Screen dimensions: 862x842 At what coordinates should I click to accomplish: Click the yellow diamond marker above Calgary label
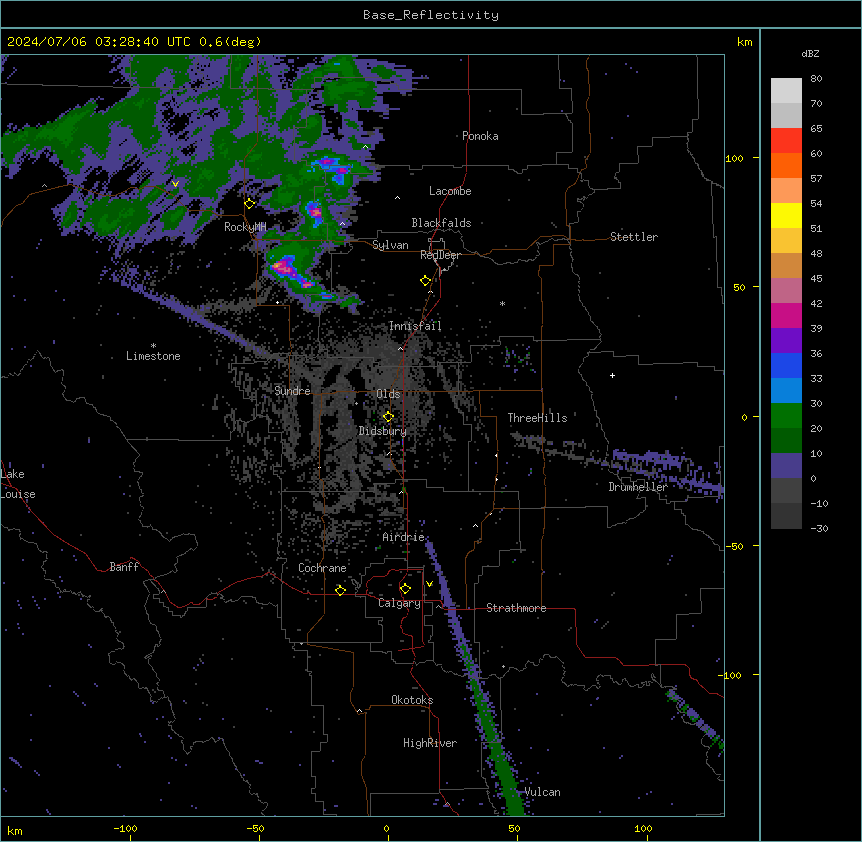tap(405, 589)
